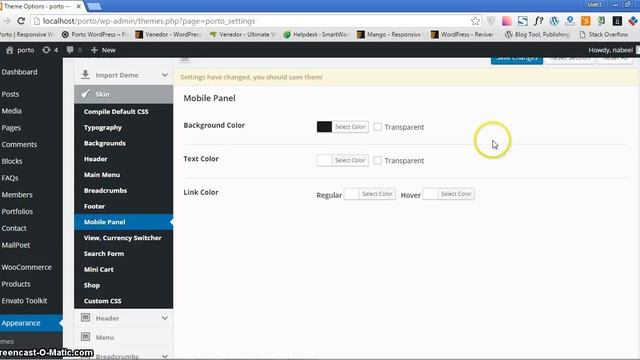
Task: Expand the Import Demo section chevron
Action: click(x=164, y=75)
